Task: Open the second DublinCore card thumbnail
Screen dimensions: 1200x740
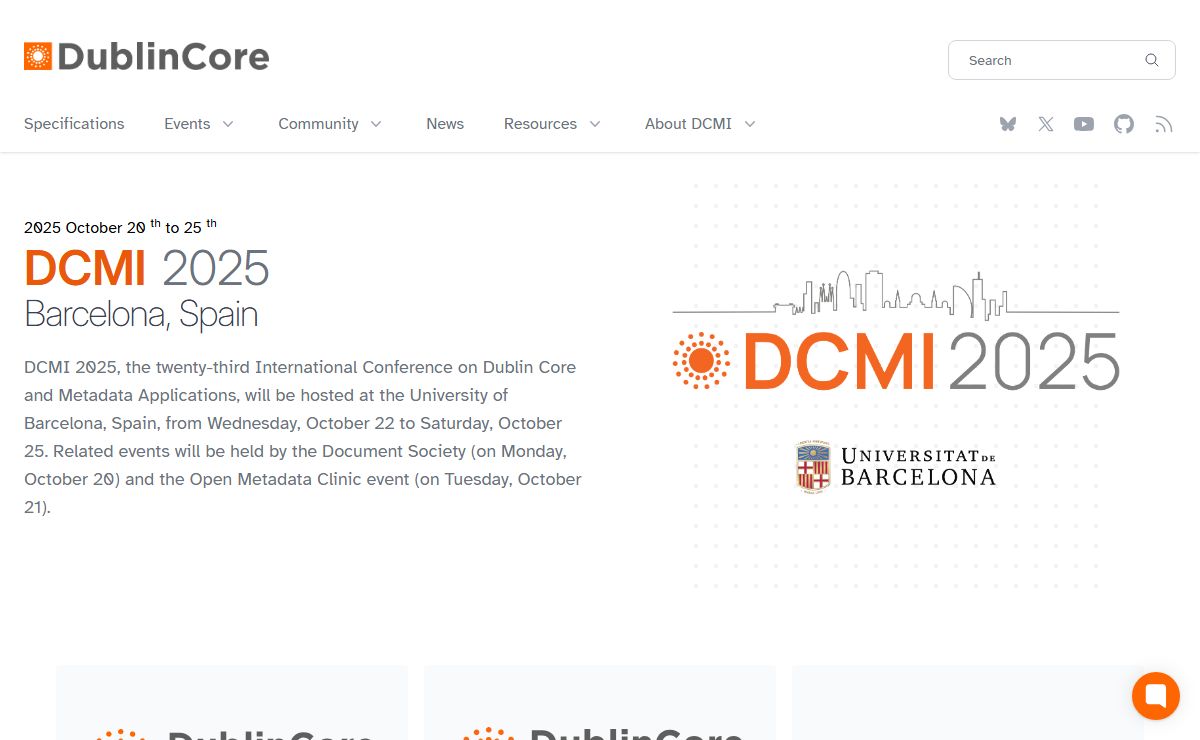Action: pyautogui.click(x=600, y=702)
